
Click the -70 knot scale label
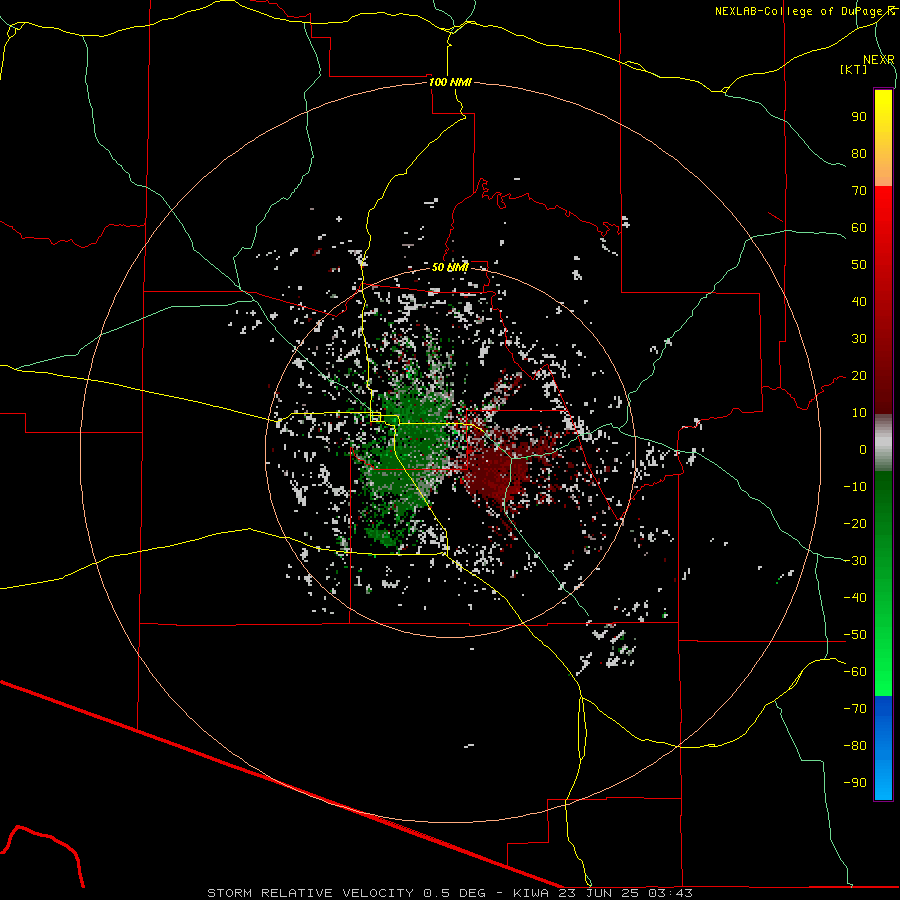point(855,709)
